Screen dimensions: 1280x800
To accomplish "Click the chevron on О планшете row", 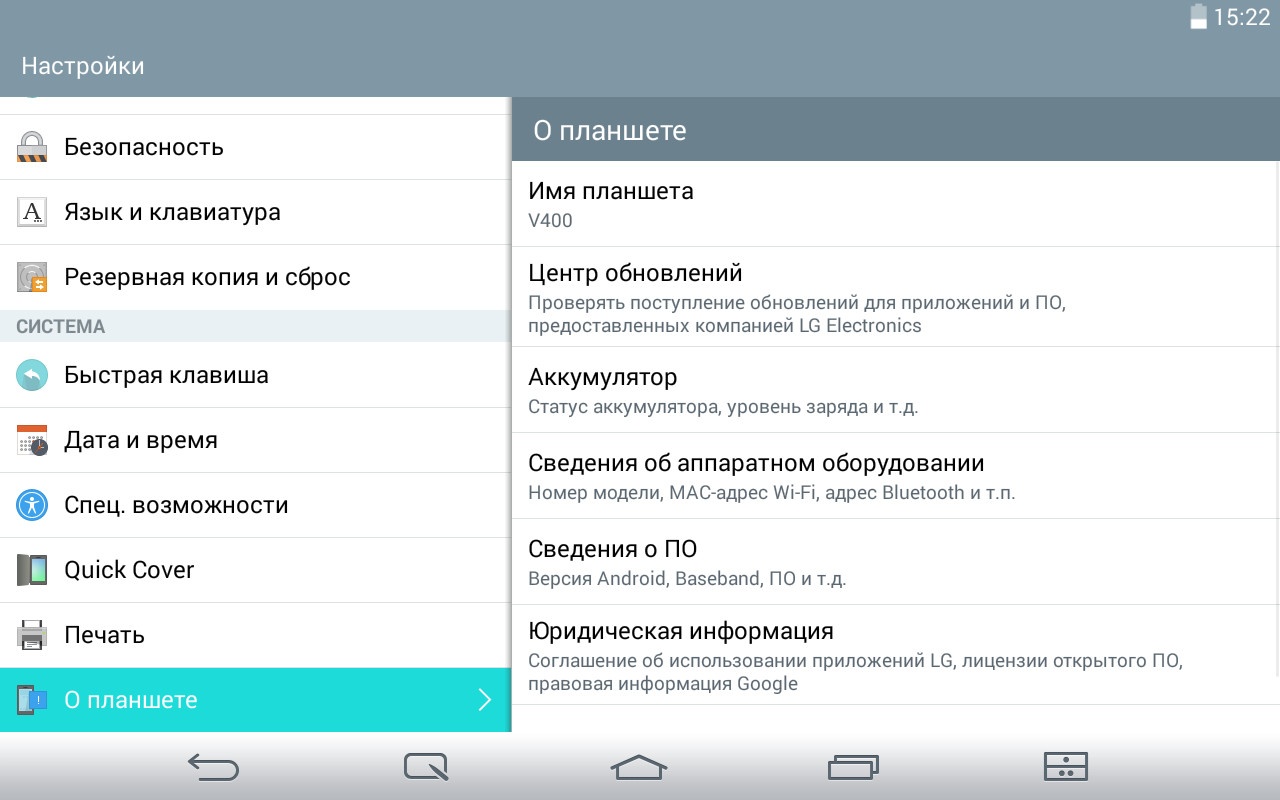I will (485, 700).
